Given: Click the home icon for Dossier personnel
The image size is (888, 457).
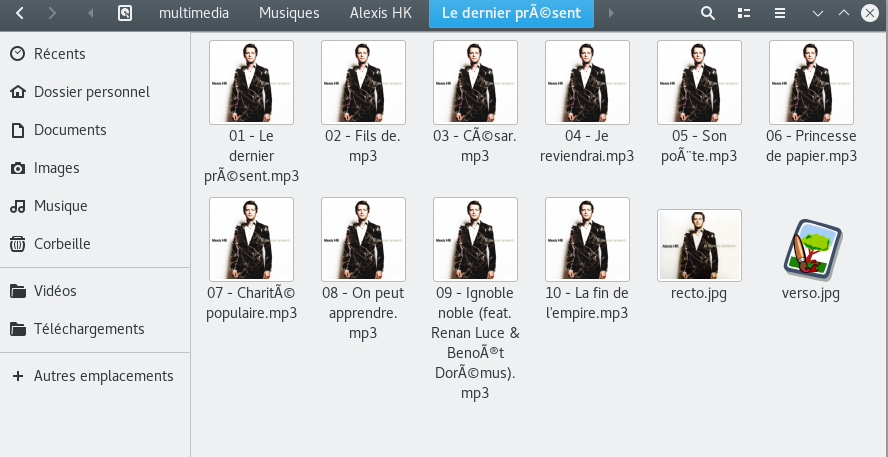Looking at the screenshot, I should click(x=18, y=92).
